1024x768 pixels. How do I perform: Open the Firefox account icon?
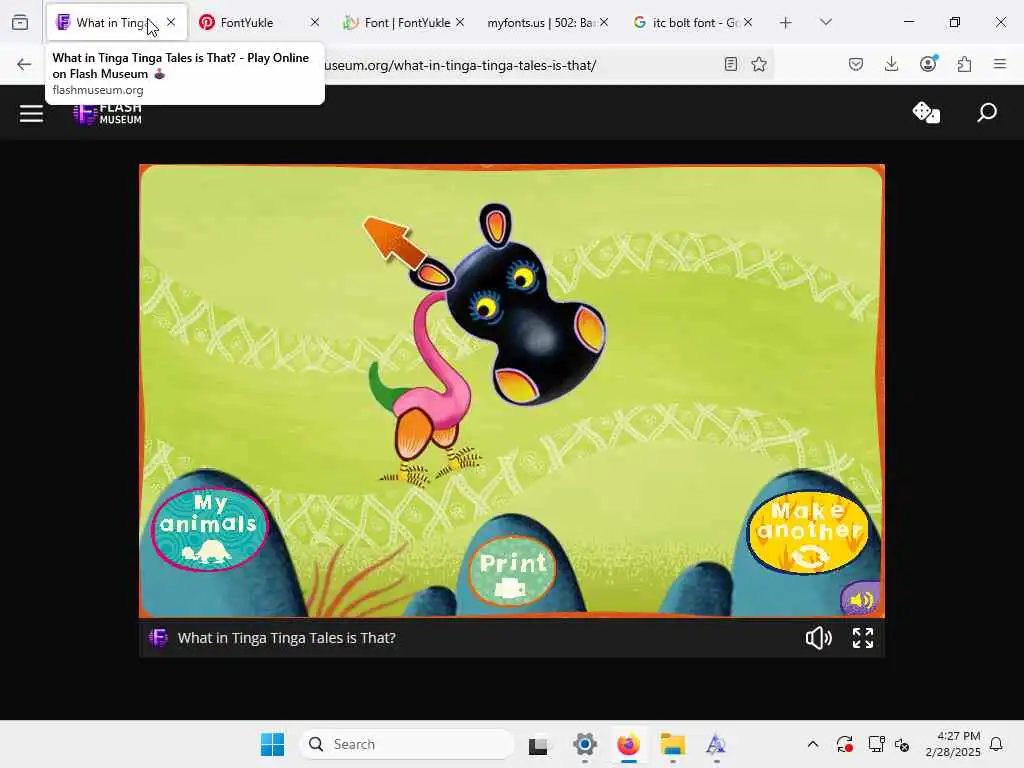[x=928, y=63]
